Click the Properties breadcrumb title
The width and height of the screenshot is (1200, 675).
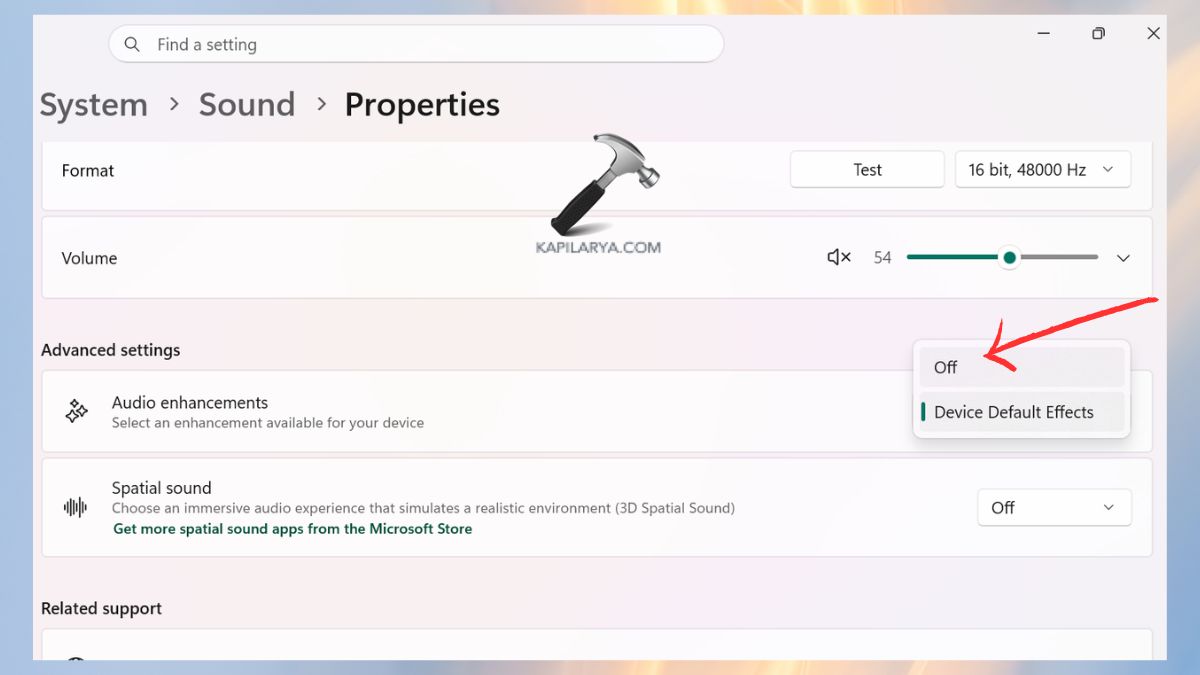pos(422,105)
